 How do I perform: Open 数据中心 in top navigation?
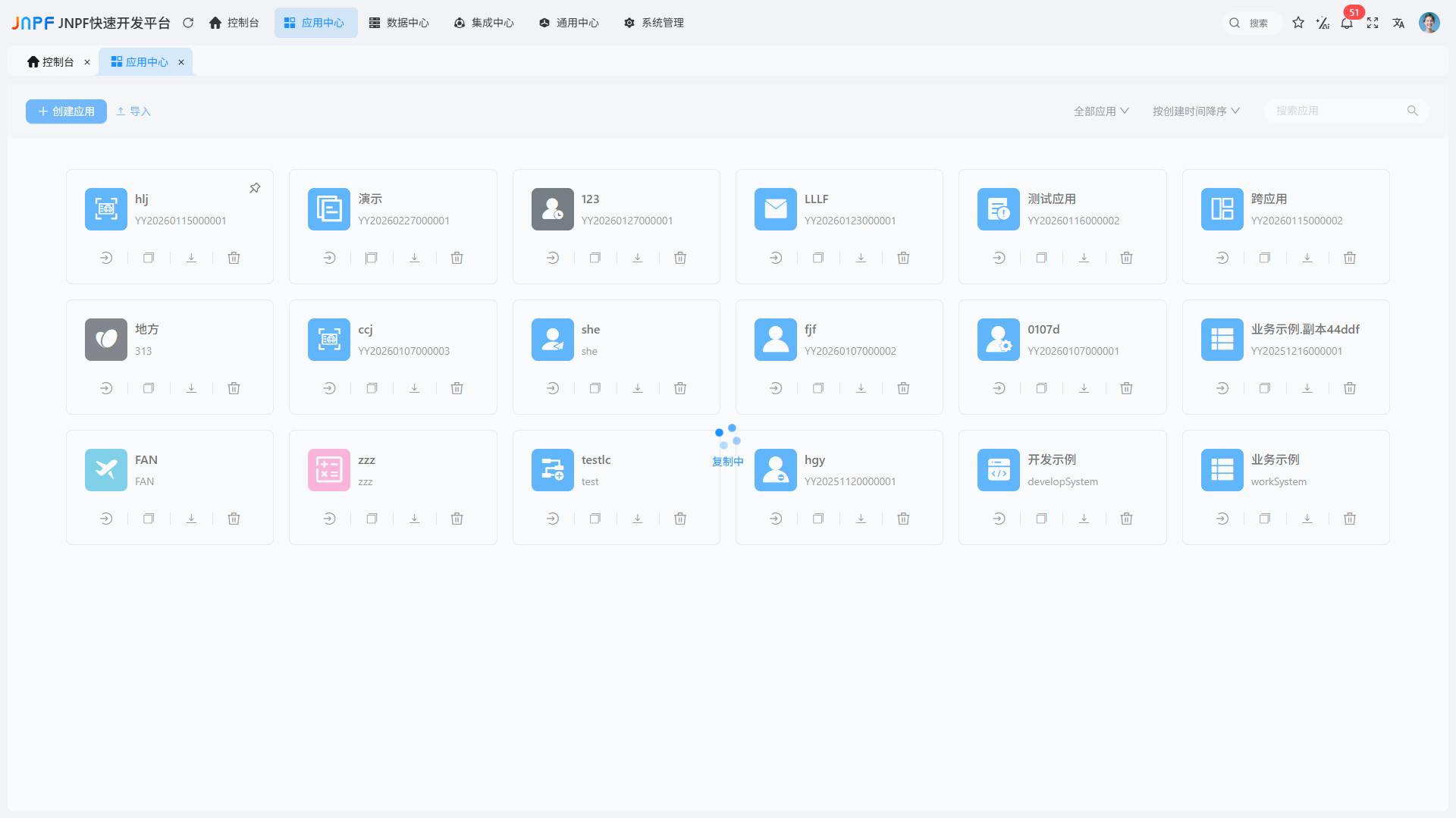click(x=399, y=24)
